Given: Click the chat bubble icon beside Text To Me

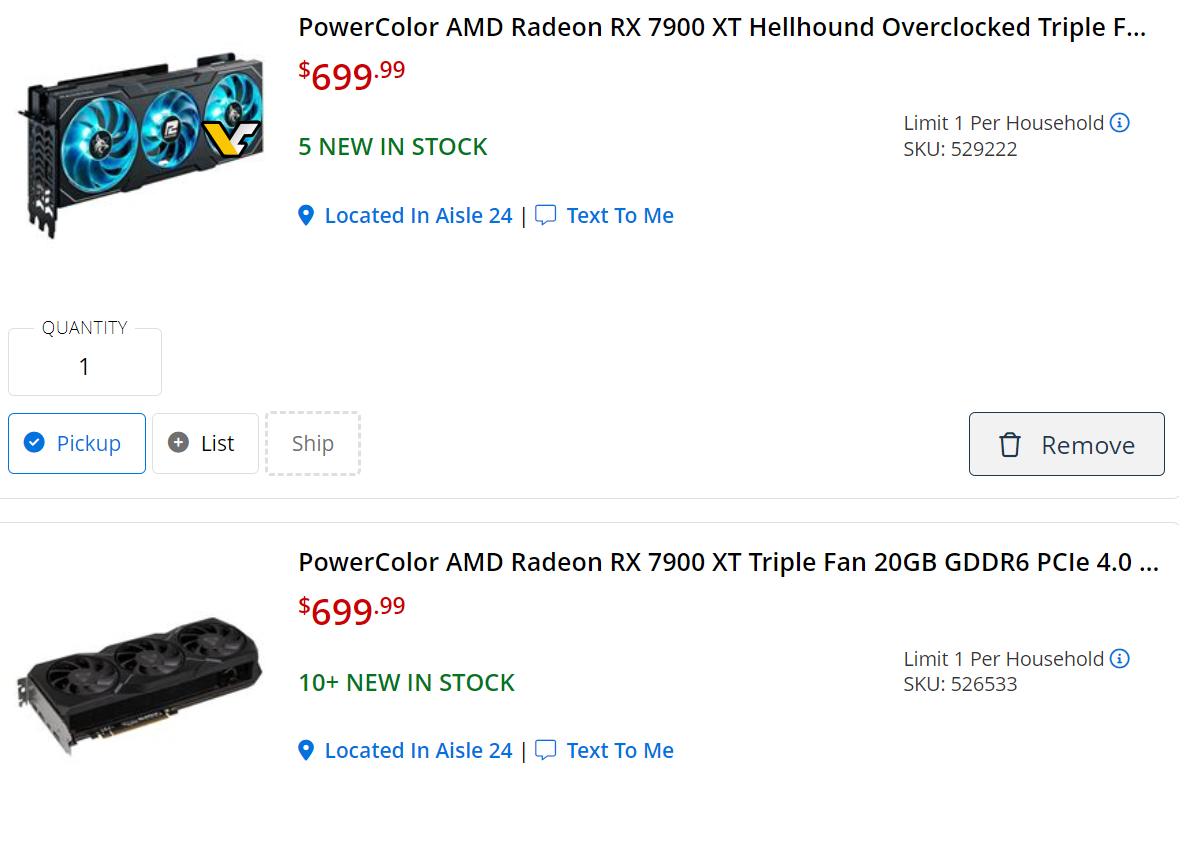Looking at the screenshot, I should tap(545, 215).
